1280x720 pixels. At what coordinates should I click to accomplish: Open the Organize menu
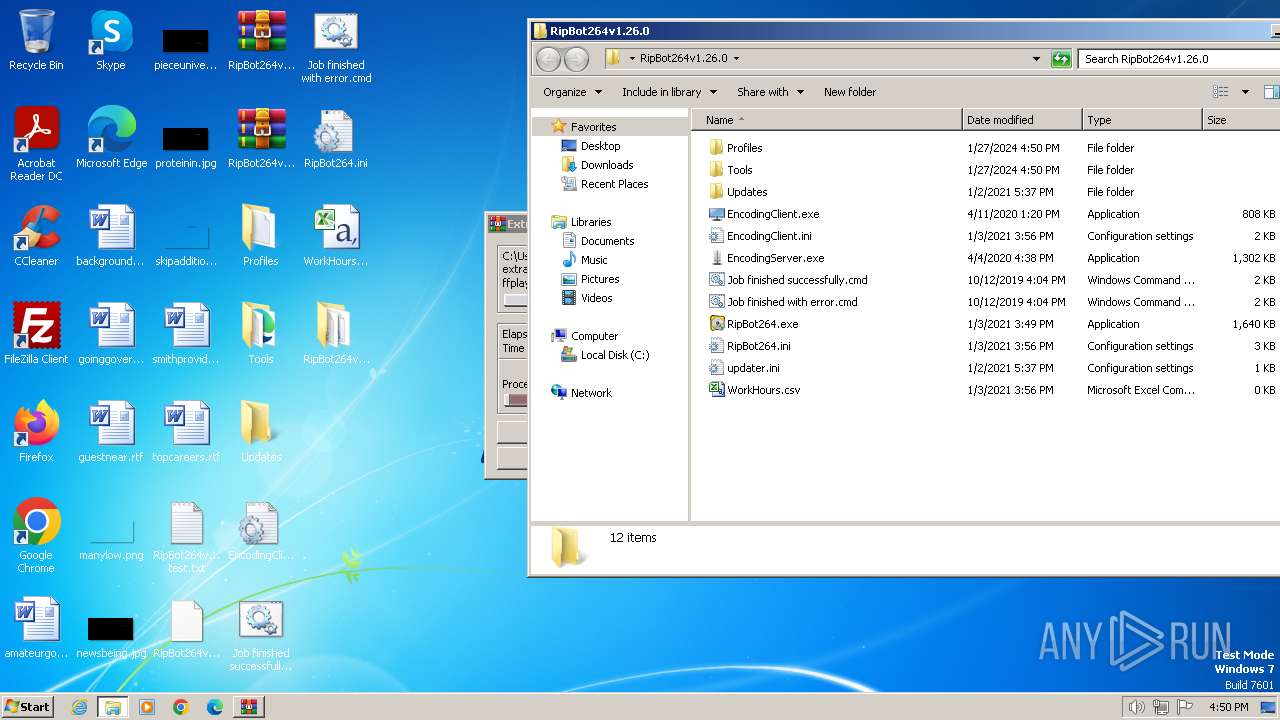tap(572, 92)
